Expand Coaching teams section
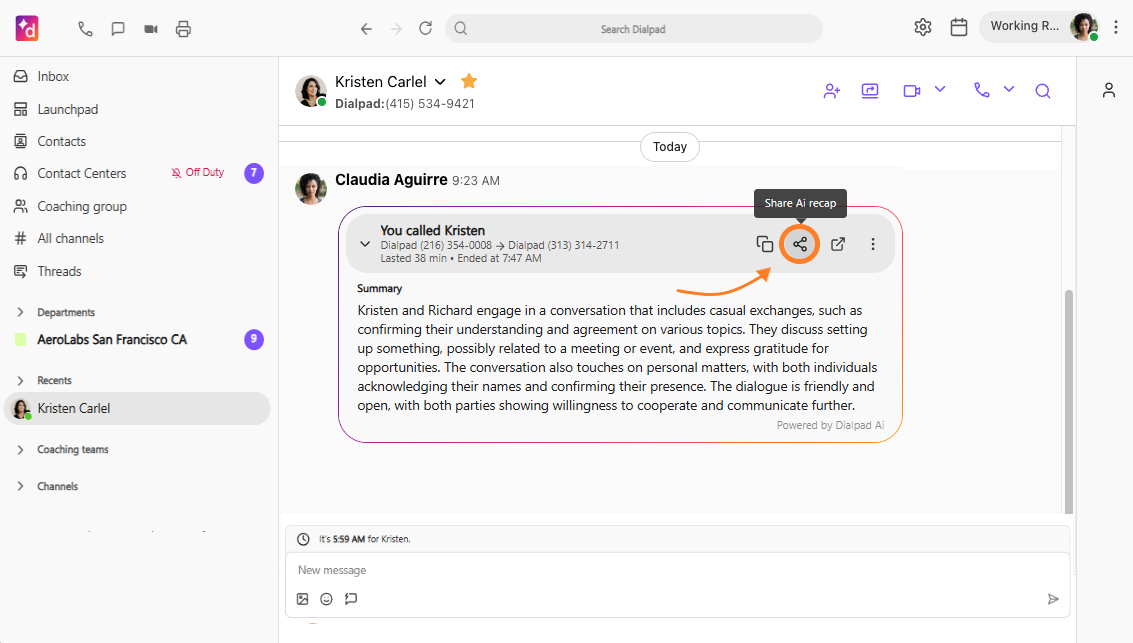This screenshot has width=1133, height=643. (x=20, y=449)
